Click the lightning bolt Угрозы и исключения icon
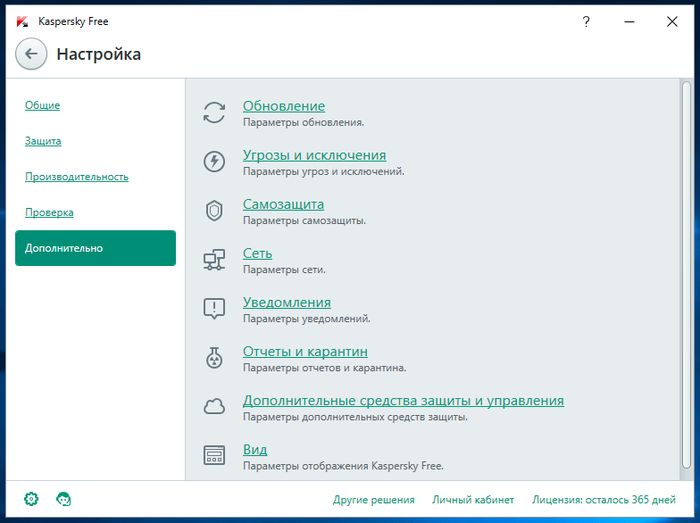 click(214, 162)
